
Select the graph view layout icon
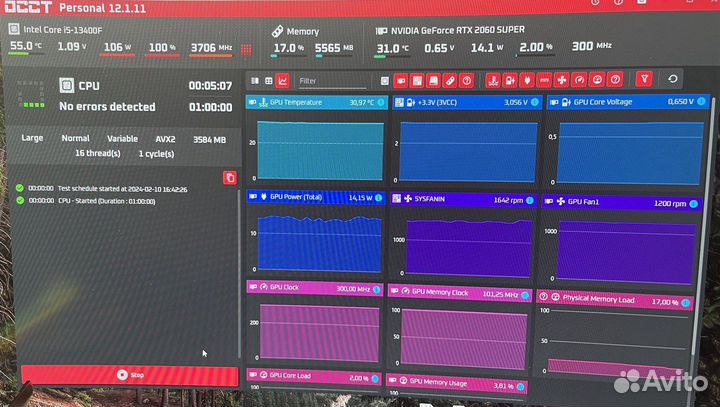282,81
